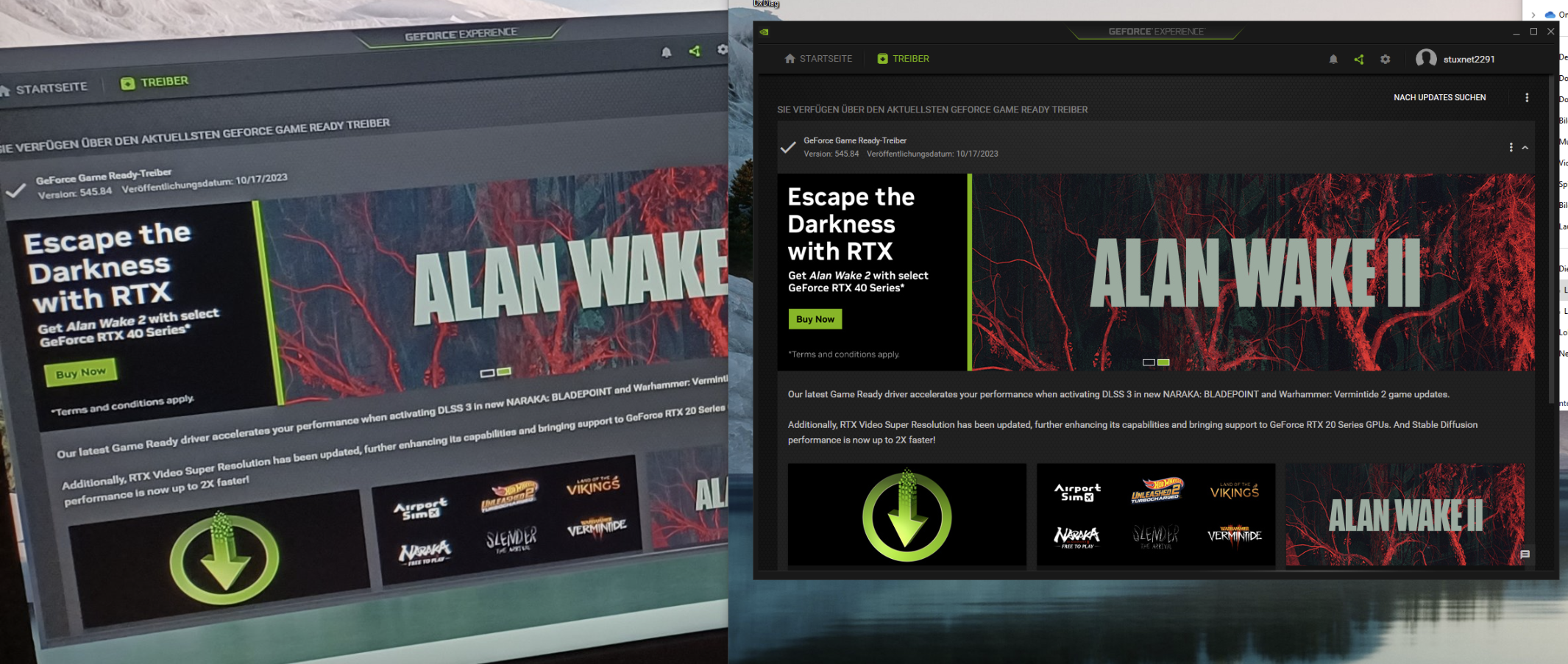
Task: Click stuxnet2291 account name
Action: (1469, 59)
